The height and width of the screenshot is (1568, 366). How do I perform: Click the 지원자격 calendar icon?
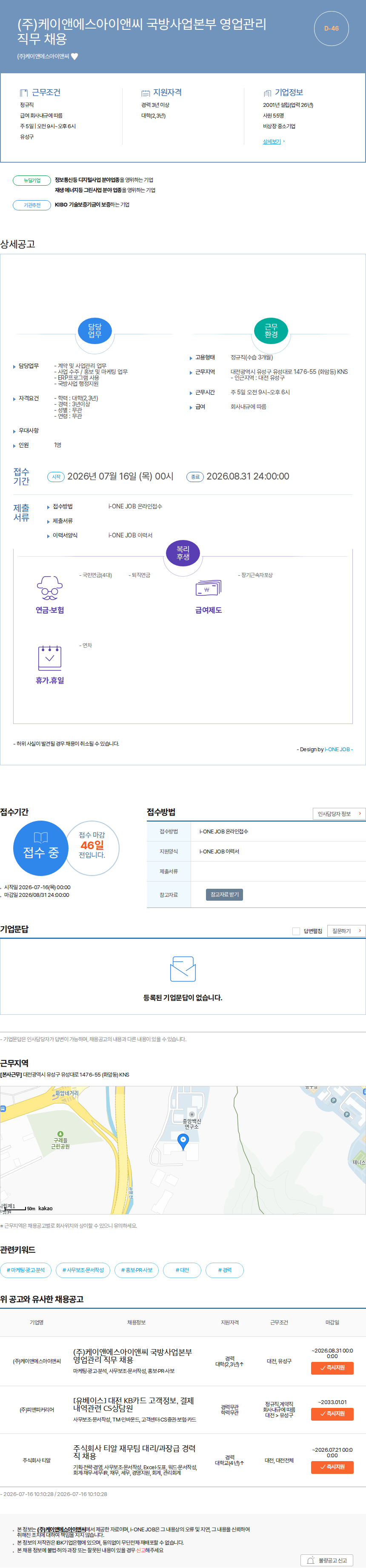point(145,93)
